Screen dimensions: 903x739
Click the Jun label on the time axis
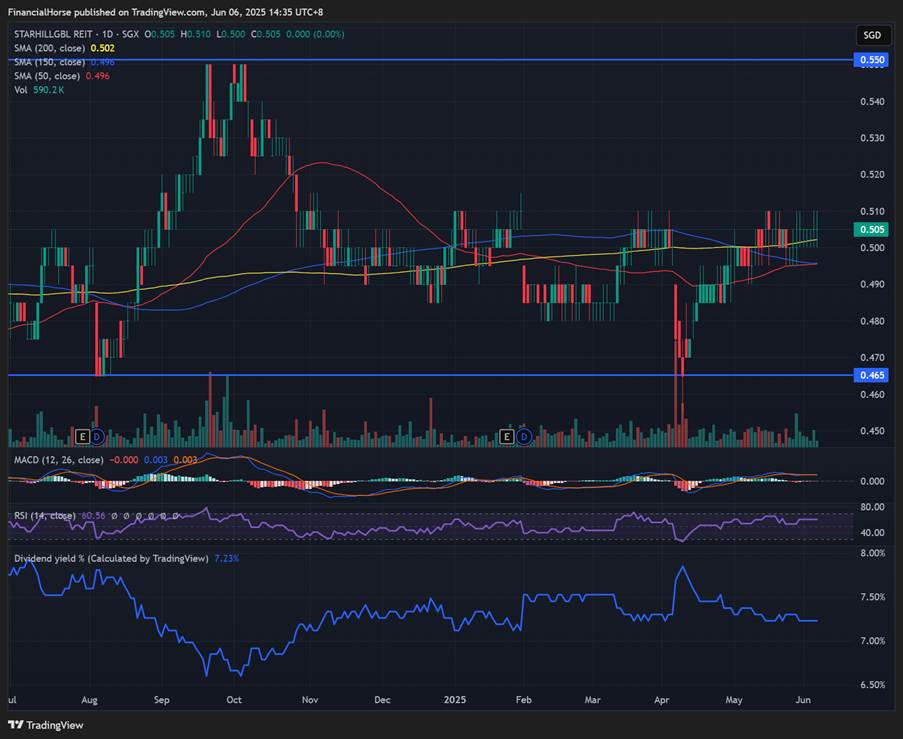click(x=803, y=700)
